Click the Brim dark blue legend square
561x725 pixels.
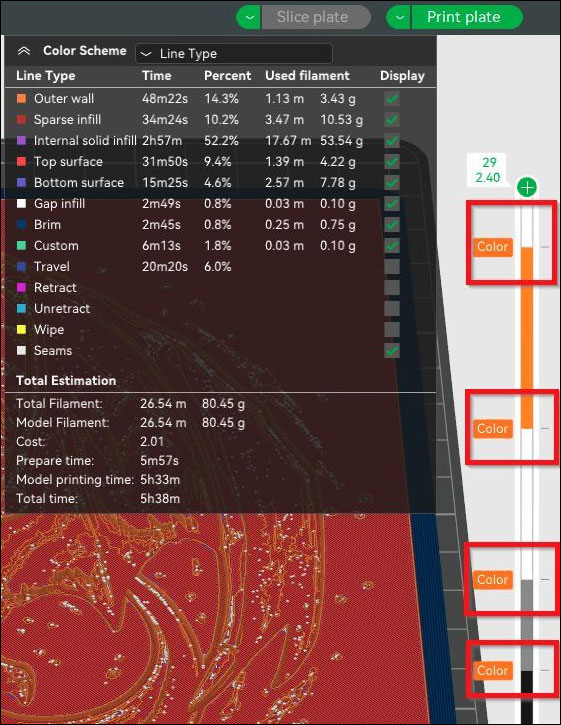point(21,225)
